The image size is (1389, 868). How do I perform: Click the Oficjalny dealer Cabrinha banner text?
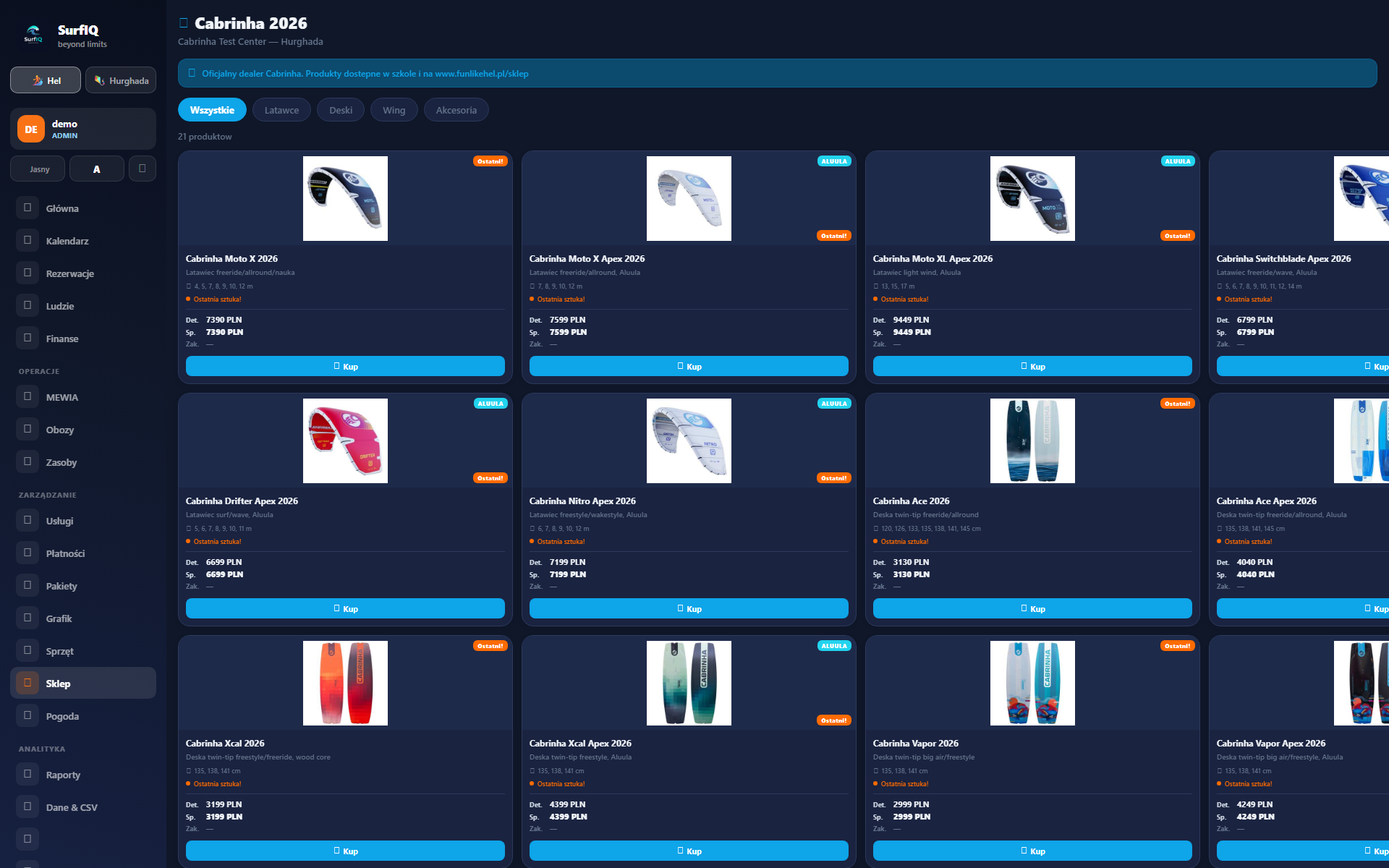point(365,73)
